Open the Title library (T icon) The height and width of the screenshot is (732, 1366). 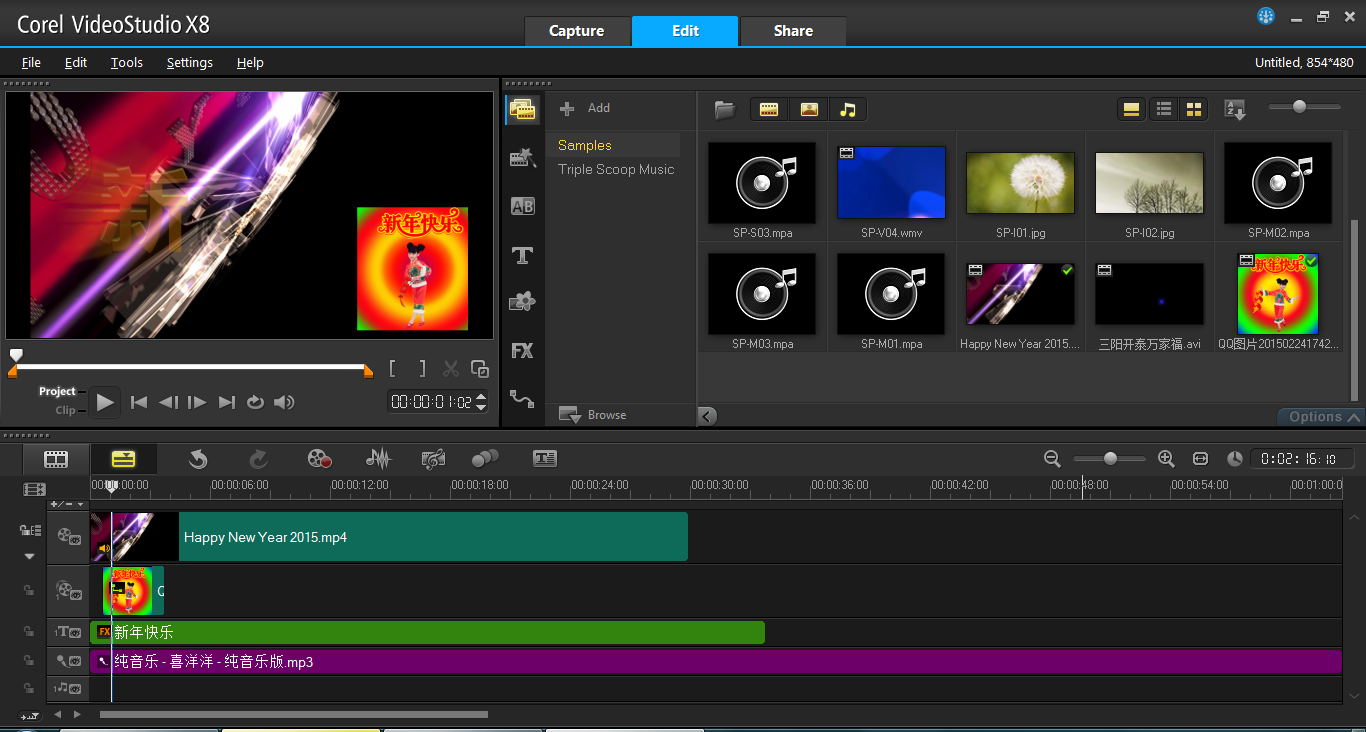(522, 255)
